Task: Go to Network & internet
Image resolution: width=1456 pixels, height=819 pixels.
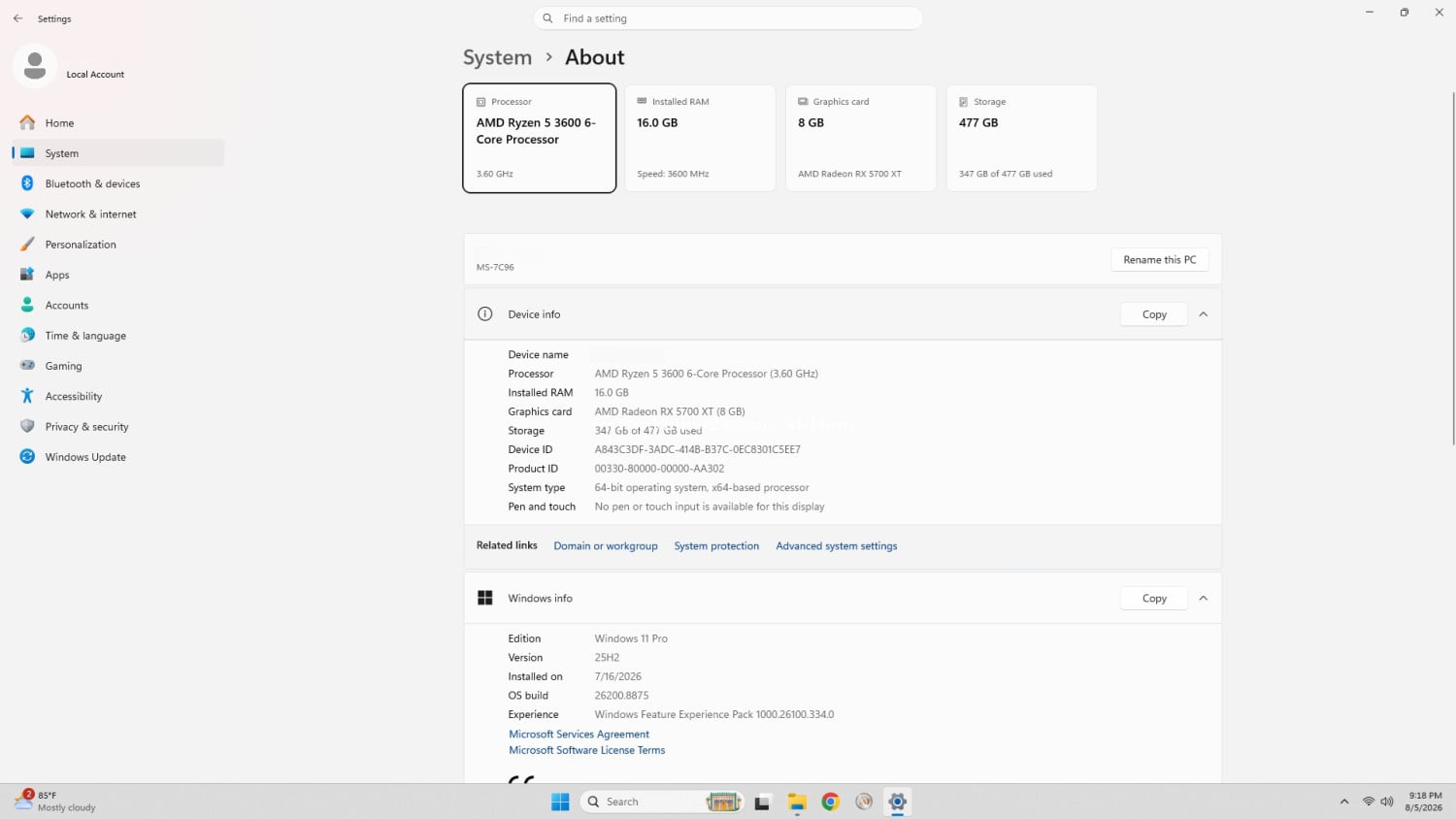Action: [x=117, y=214]
